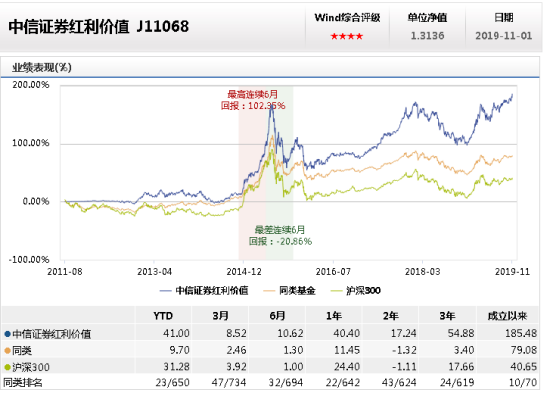
Task: Select the 3年 column header
Action: [x=448, y=316]
